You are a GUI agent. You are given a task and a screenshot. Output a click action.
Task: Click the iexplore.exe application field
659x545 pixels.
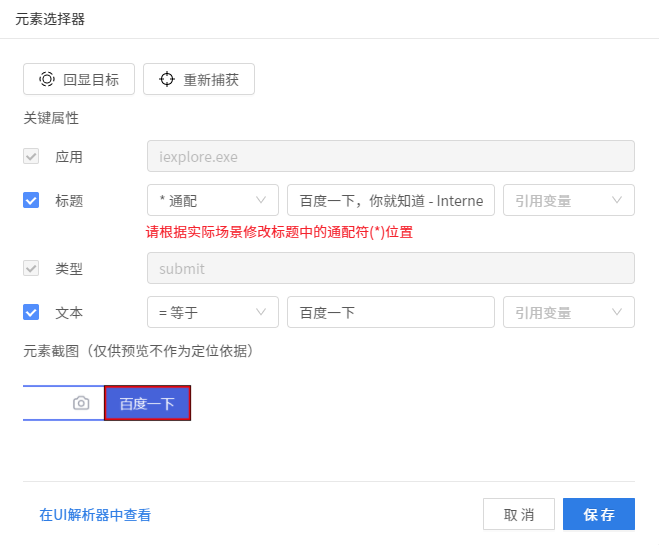390,156
